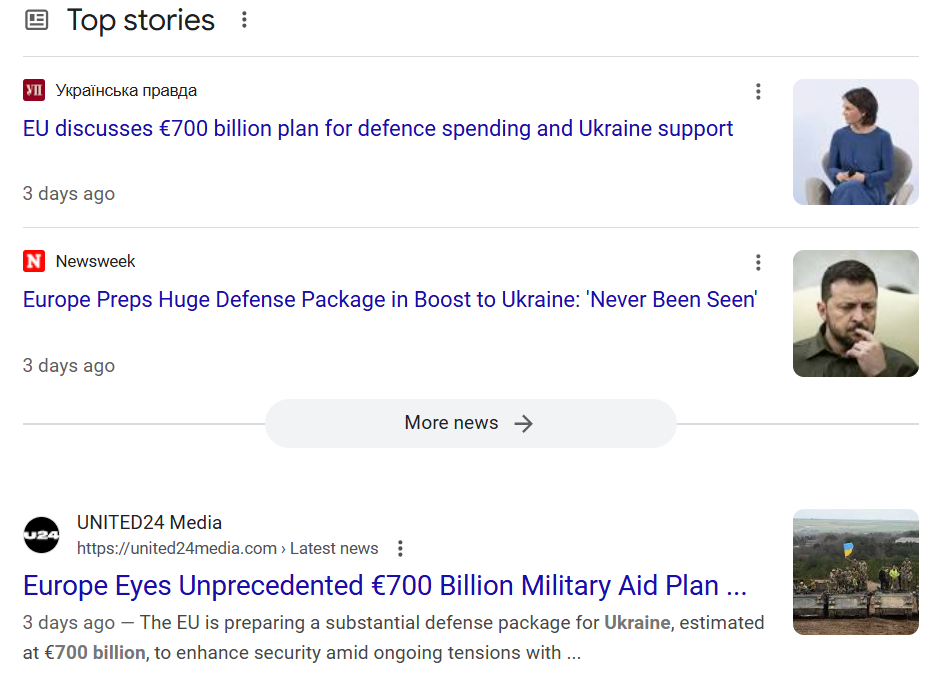Click the UNITED24 Media site name
Viewport: 942px width, 681px height.
coord(149,523)
